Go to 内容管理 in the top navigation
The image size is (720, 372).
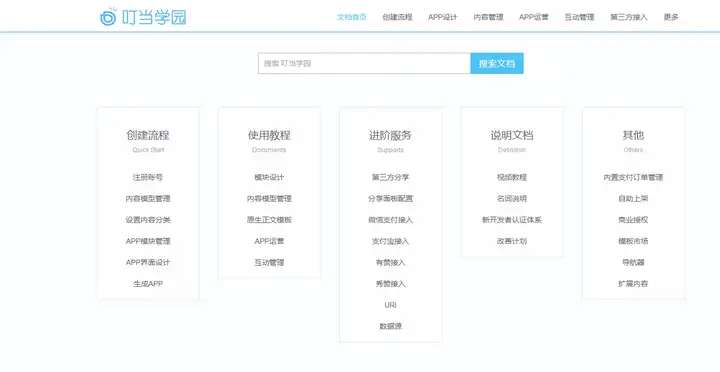tap(489, 17)
